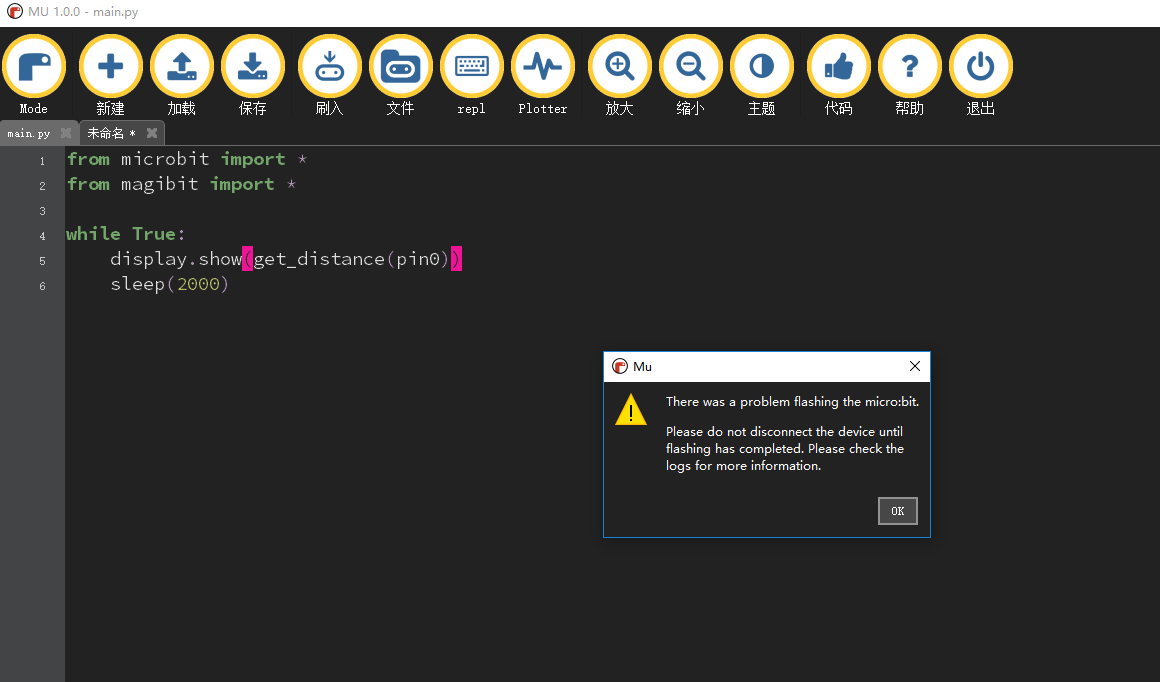Select the Mode icon in the toolbar
The width and height of the screenshot is (1160, 682).
point(34,66)
